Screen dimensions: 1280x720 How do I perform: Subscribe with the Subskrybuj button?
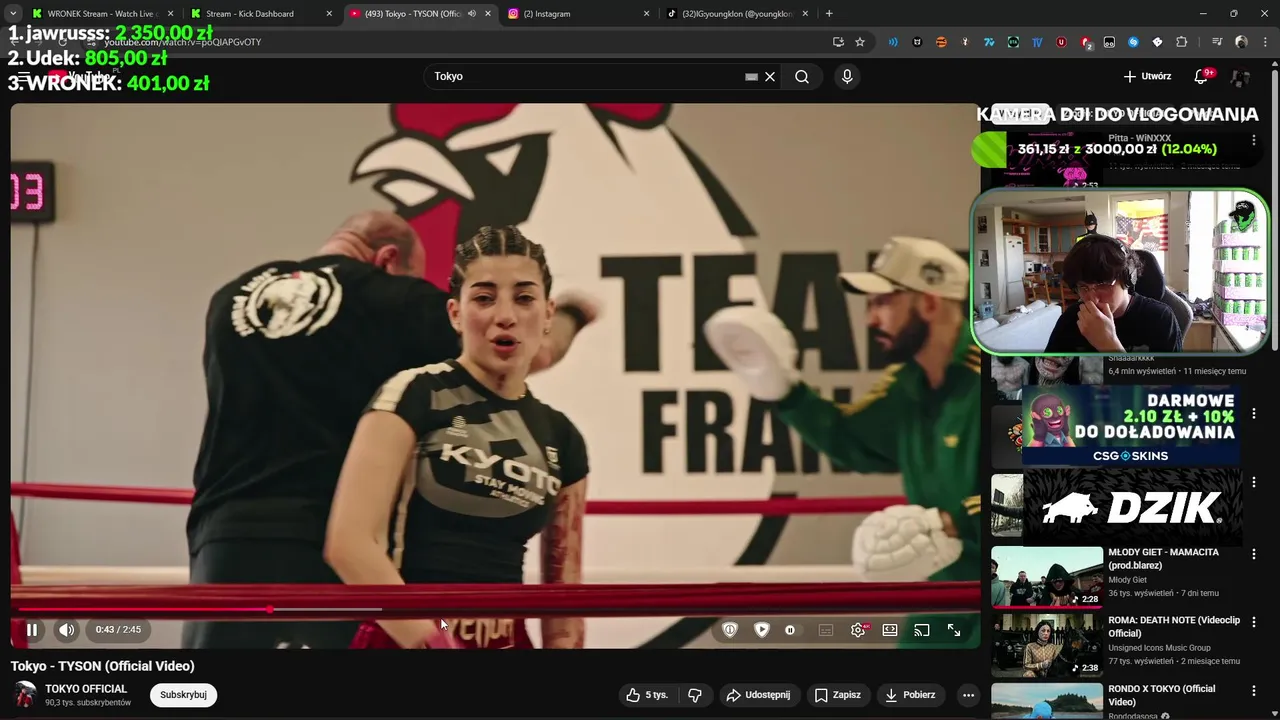coord(183,695)
